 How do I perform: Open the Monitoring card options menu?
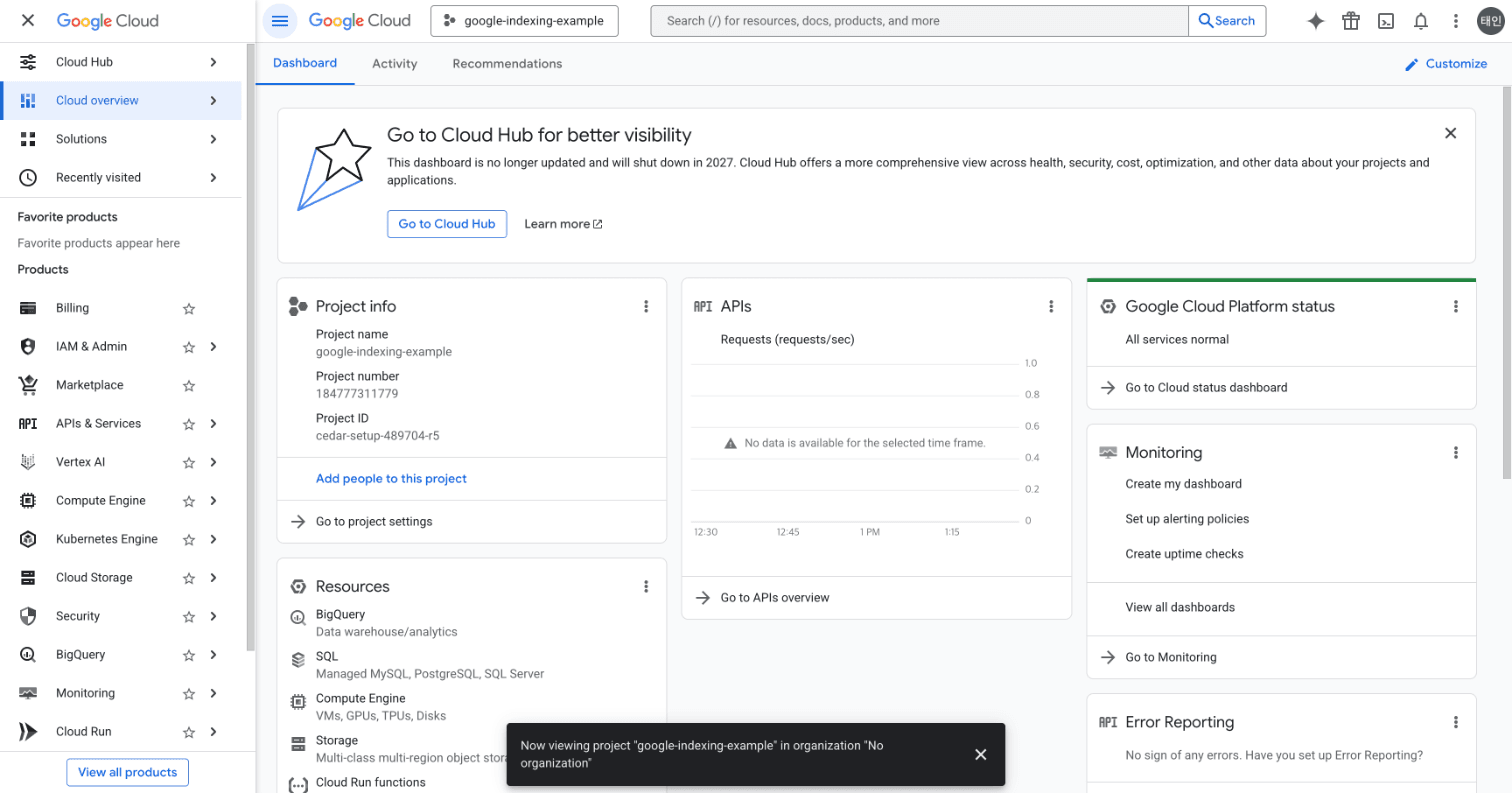point(1456,453)
